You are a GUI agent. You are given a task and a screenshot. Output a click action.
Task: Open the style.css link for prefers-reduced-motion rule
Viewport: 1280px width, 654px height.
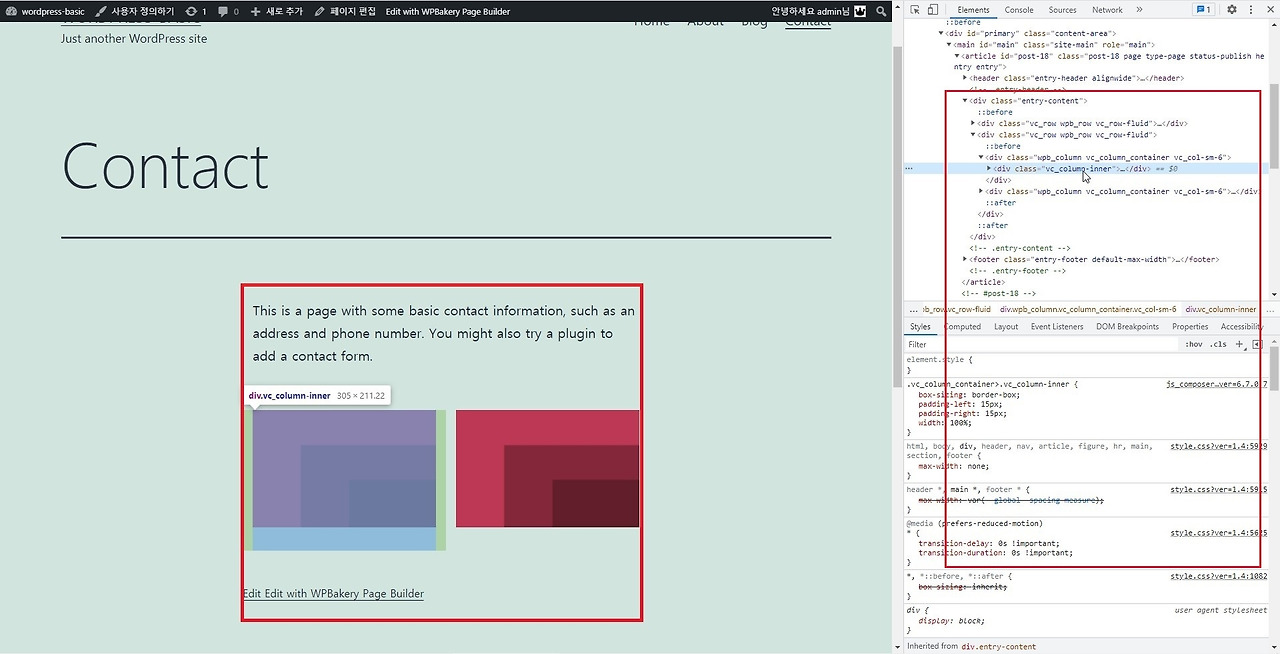(1219, 533)
